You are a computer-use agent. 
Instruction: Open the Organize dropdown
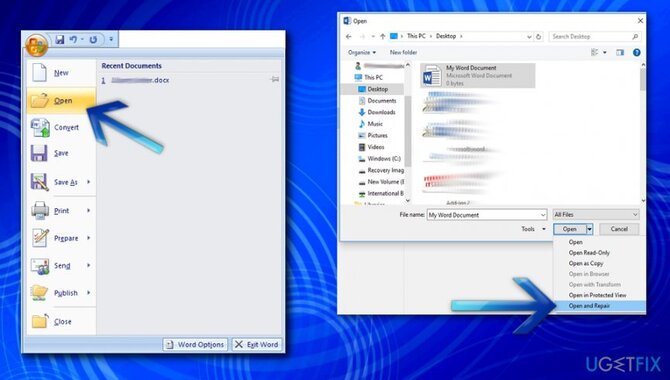click(x=362, y=53)
